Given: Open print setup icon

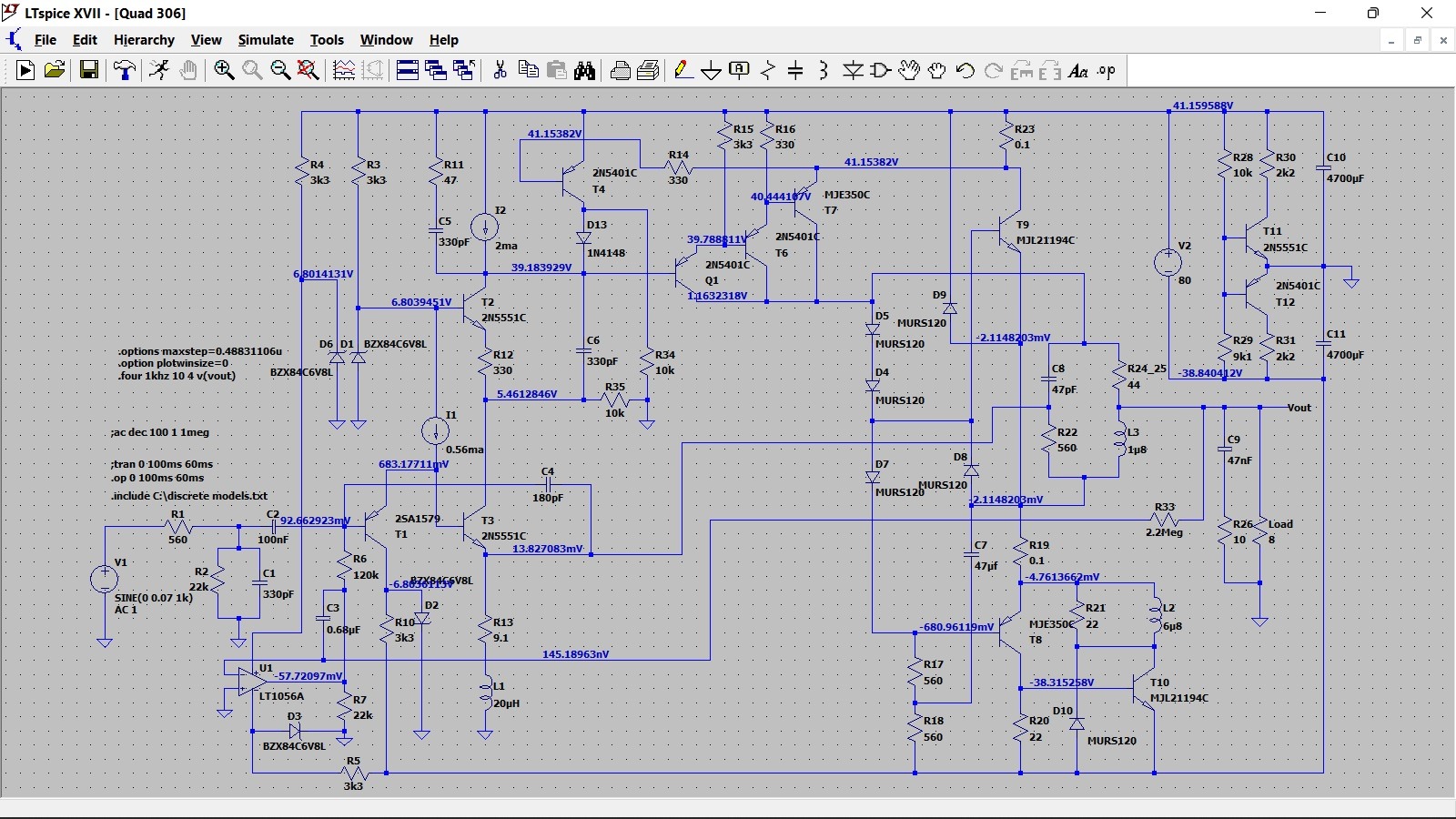Looking at the screenshot, I should pyautogui.click(x=620, y=70).
